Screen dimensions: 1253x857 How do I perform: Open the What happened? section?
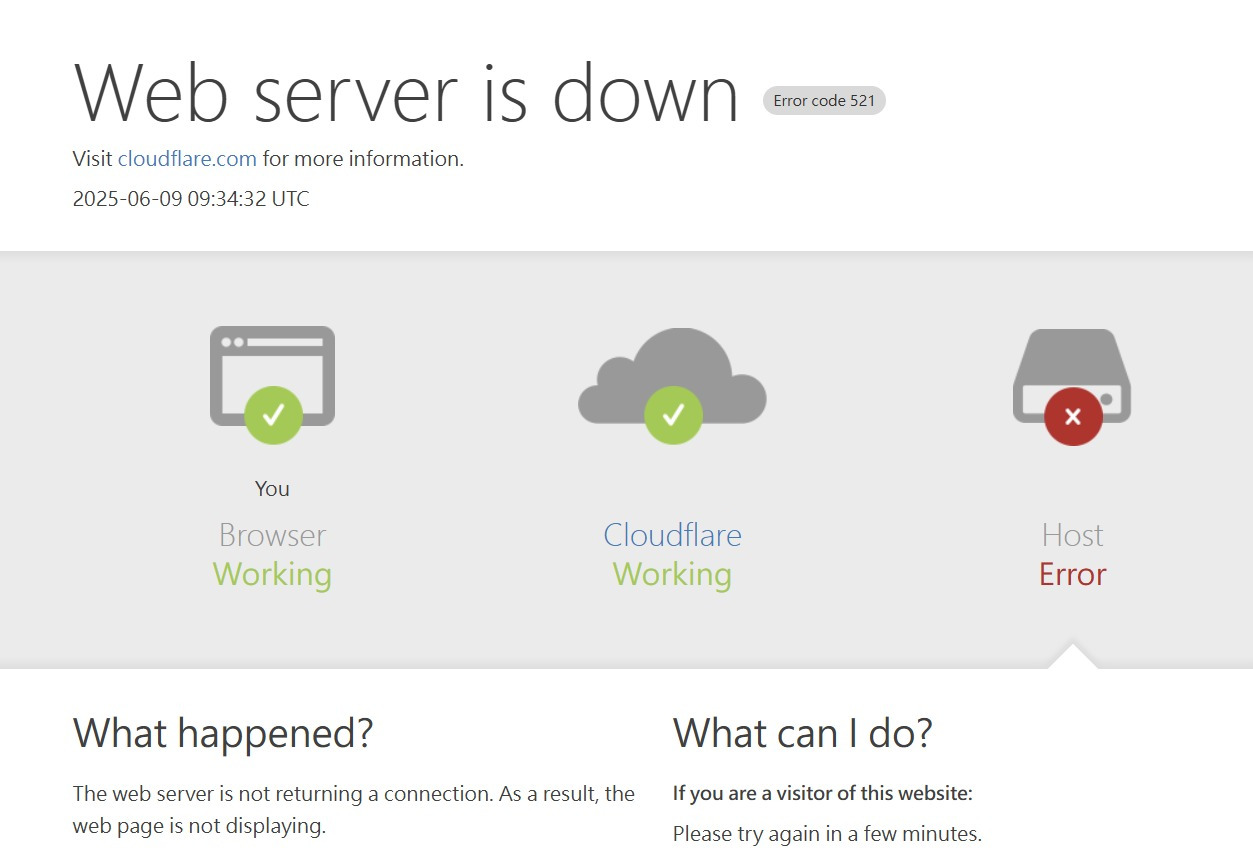point(222,733)
